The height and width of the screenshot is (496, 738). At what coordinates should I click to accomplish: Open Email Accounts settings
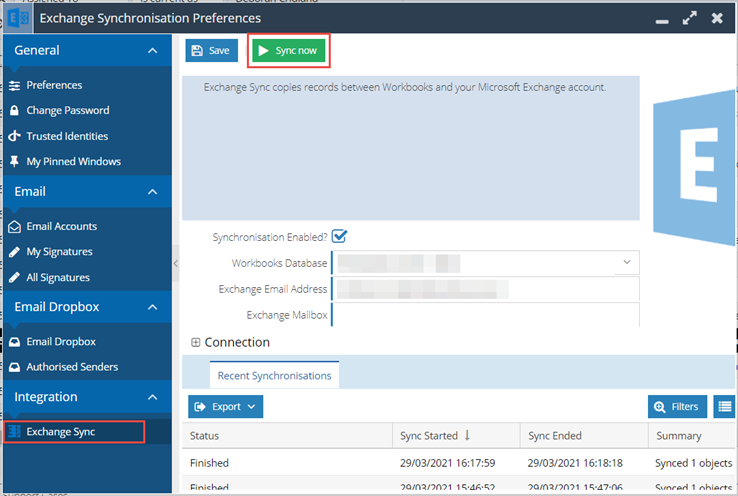point(62,226)
